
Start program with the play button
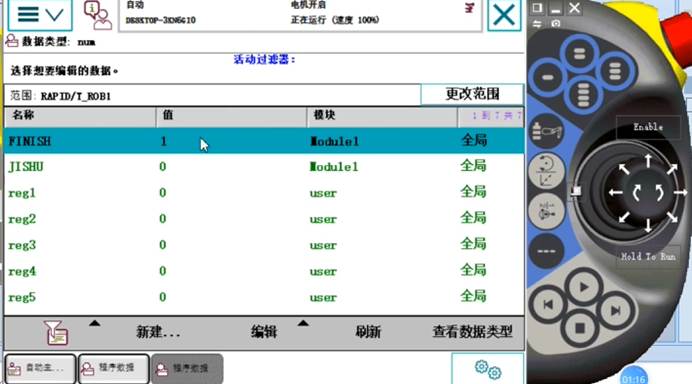click(x=583, y=287)
